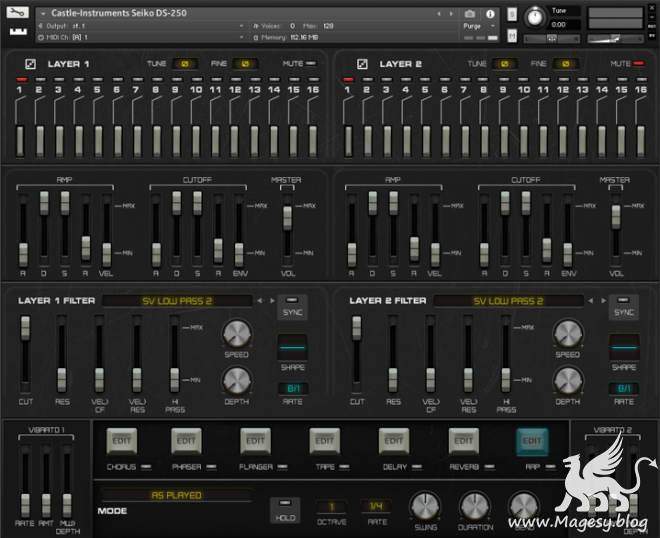660x538 pixels.
Task: Open the instrument info icon
Action: point(490,14)
